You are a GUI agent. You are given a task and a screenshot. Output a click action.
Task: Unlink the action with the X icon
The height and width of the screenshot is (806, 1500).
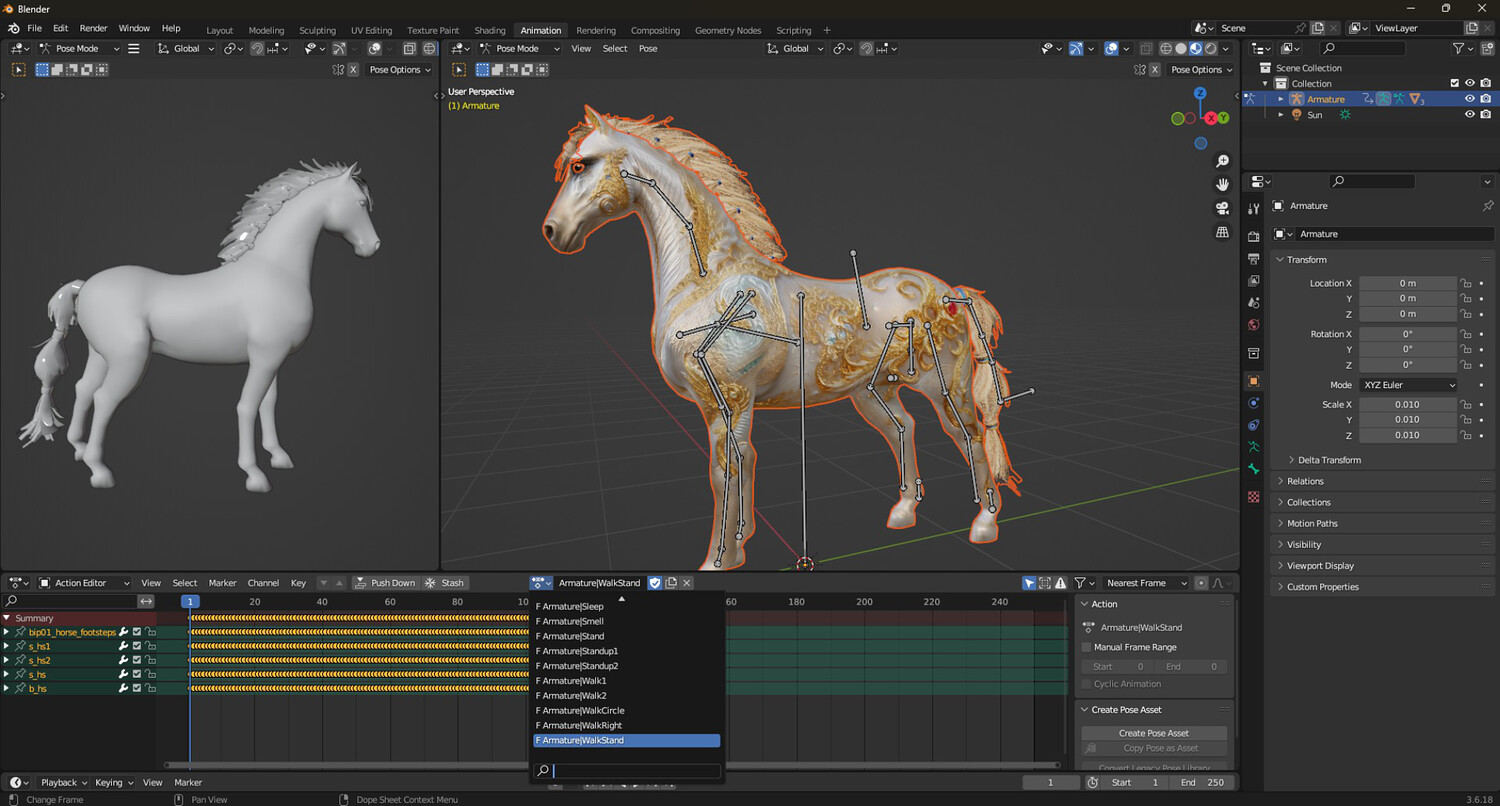(687, 583)
